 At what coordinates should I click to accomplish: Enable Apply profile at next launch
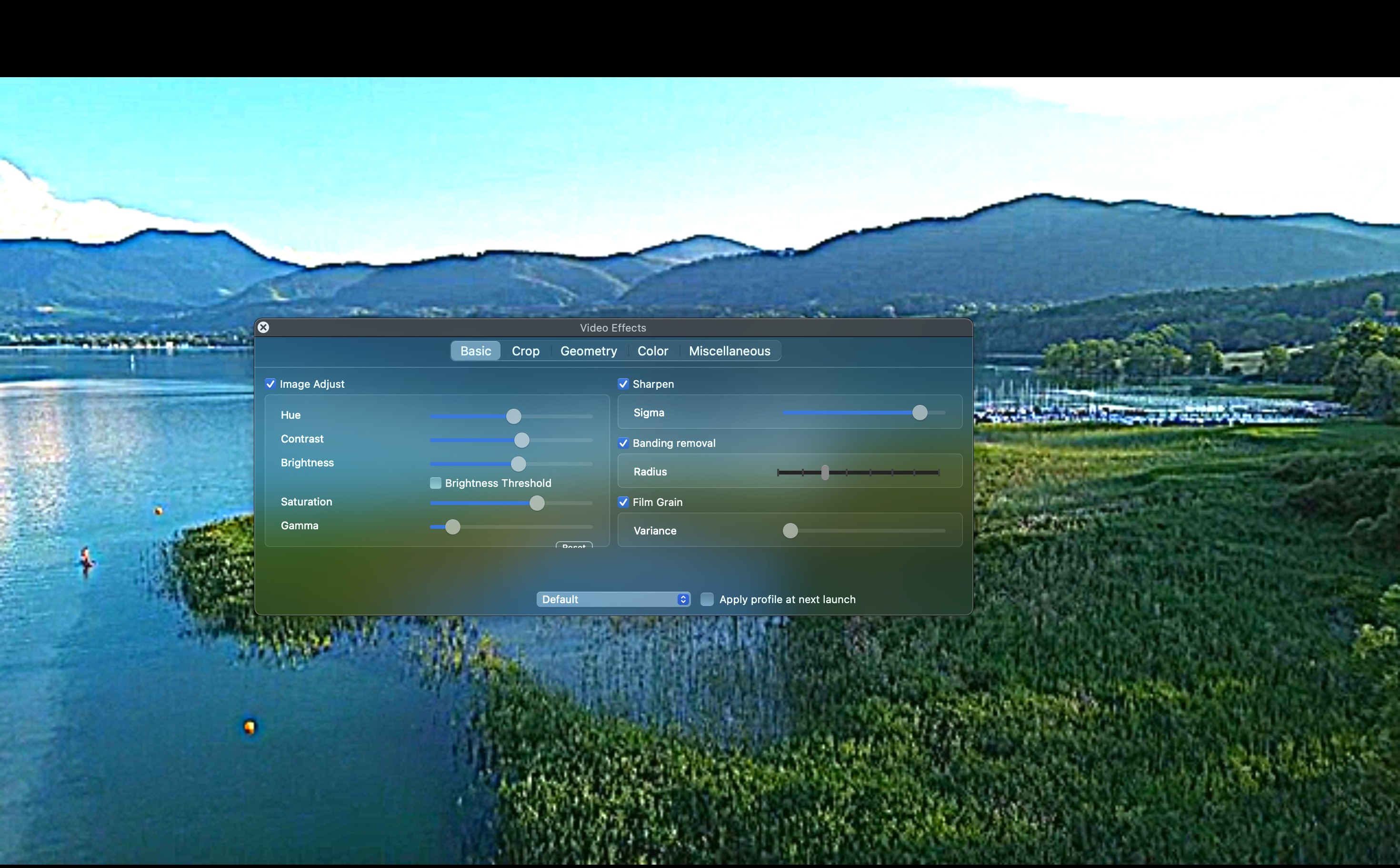click(x=707, y=599)
